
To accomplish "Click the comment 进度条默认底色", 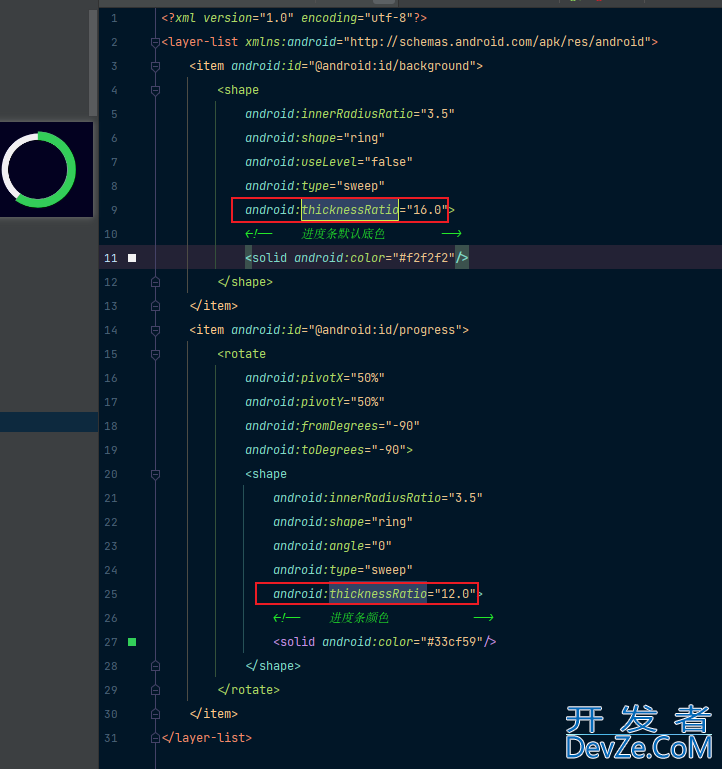I will [343, 234].
